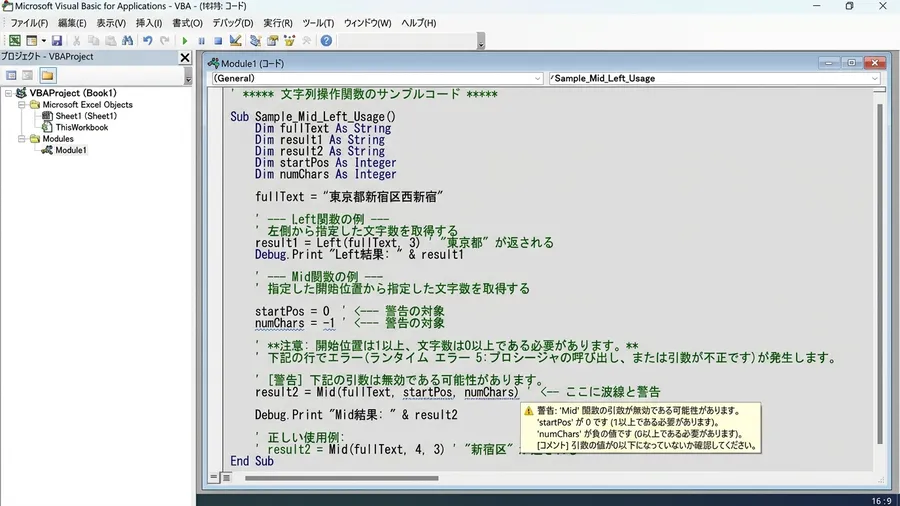Expand toolbar options overflow arrow
This screenshot has height=506, width=900.
[481, 41]
